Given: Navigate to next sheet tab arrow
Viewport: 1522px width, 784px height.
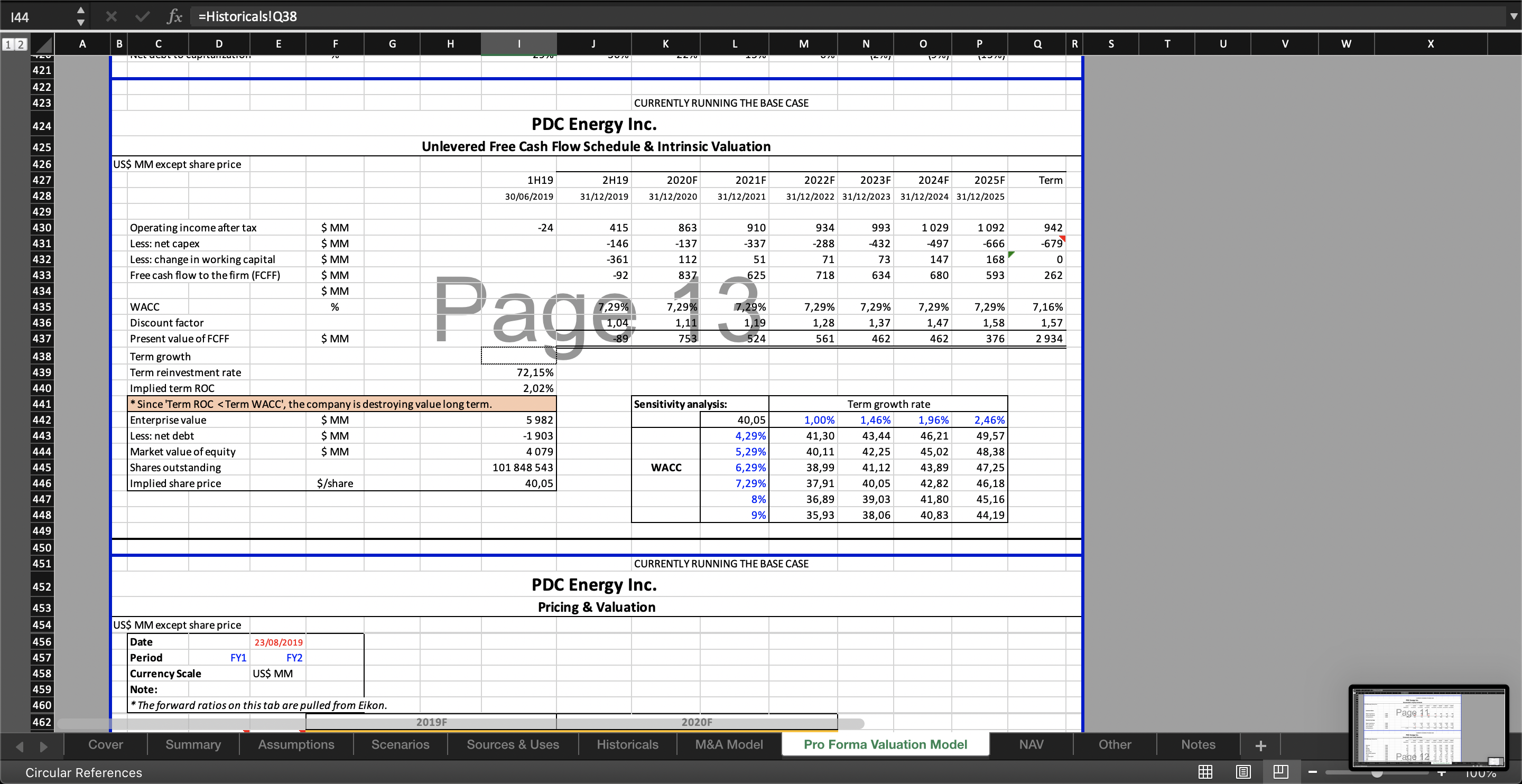Looking at the screenshot, I should tap(43, 746).
